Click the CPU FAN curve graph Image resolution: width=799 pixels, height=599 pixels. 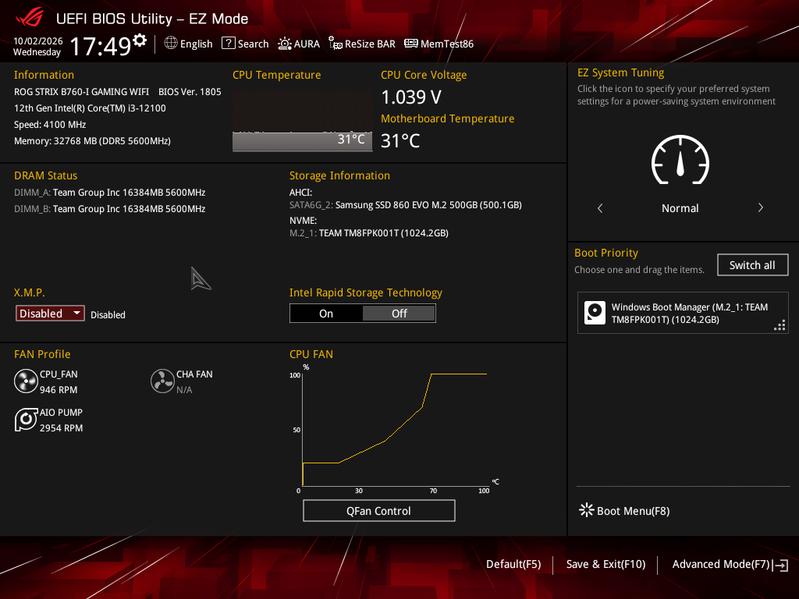(394, 428)
